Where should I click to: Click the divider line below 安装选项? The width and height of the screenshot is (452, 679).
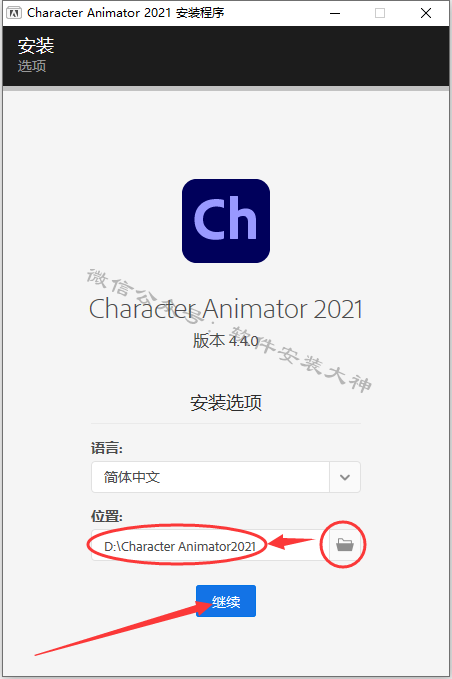[x=226, y=424]
